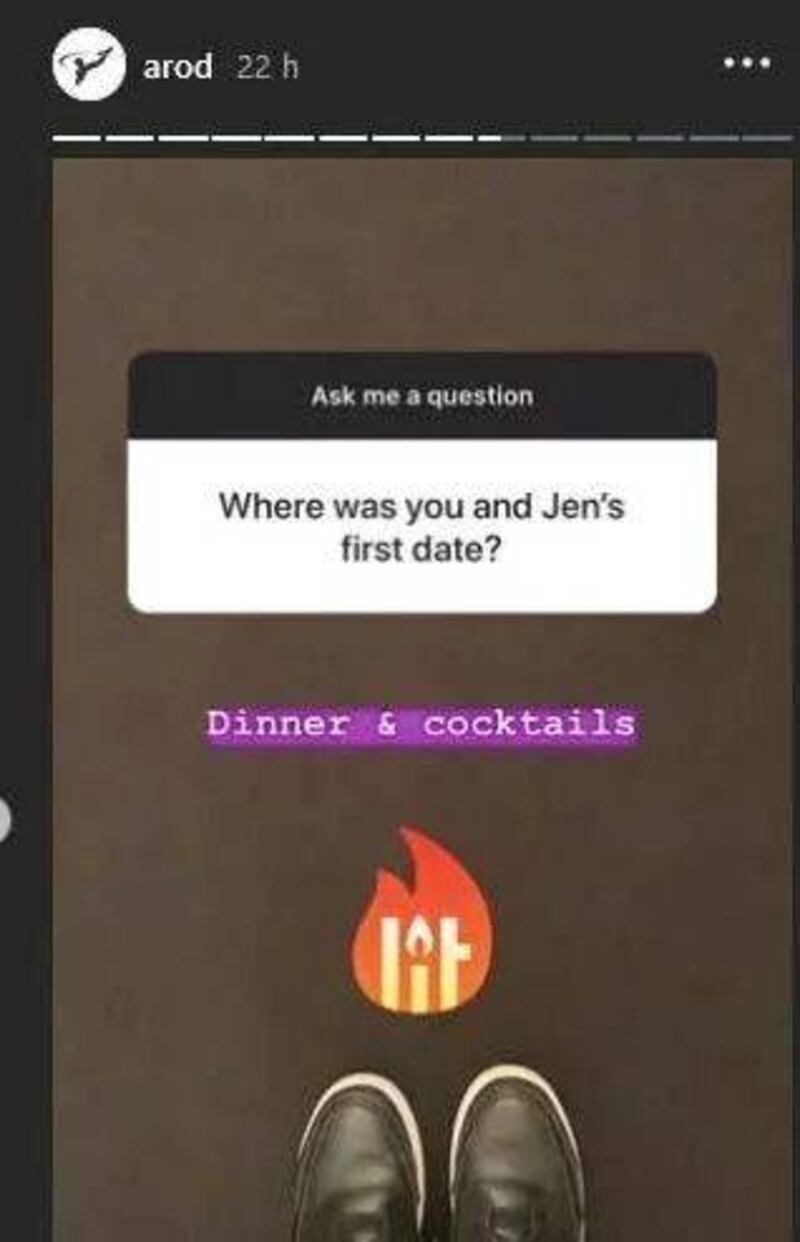Click the currently playing story progress segment

click(501, 137)
